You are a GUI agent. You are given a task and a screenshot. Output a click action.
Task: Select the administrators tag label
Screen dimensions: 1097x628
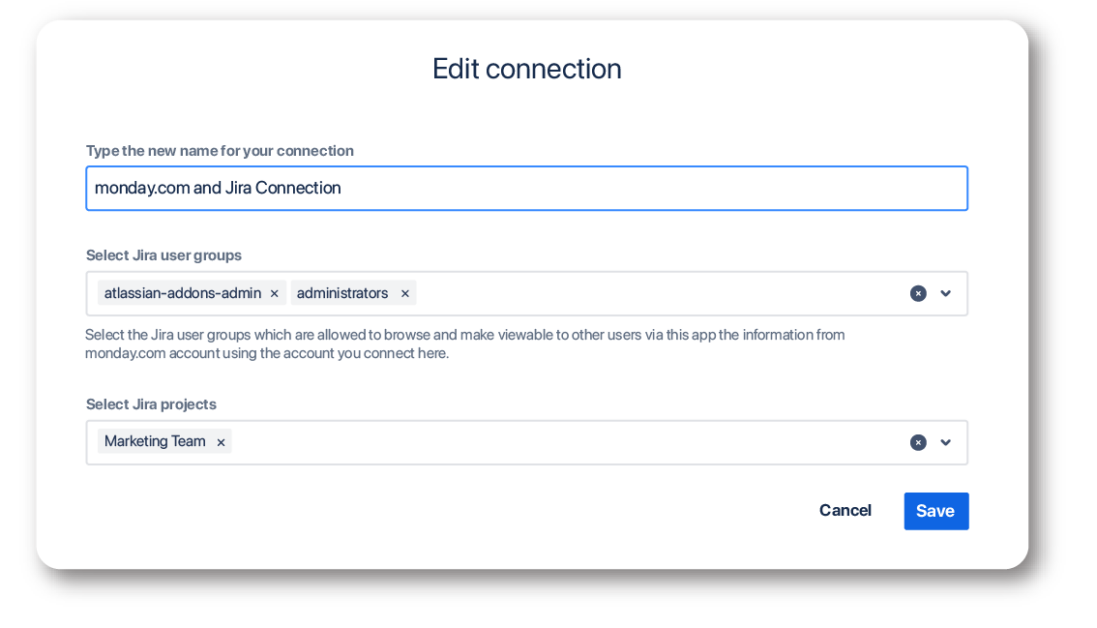click(x=342, y=294)
